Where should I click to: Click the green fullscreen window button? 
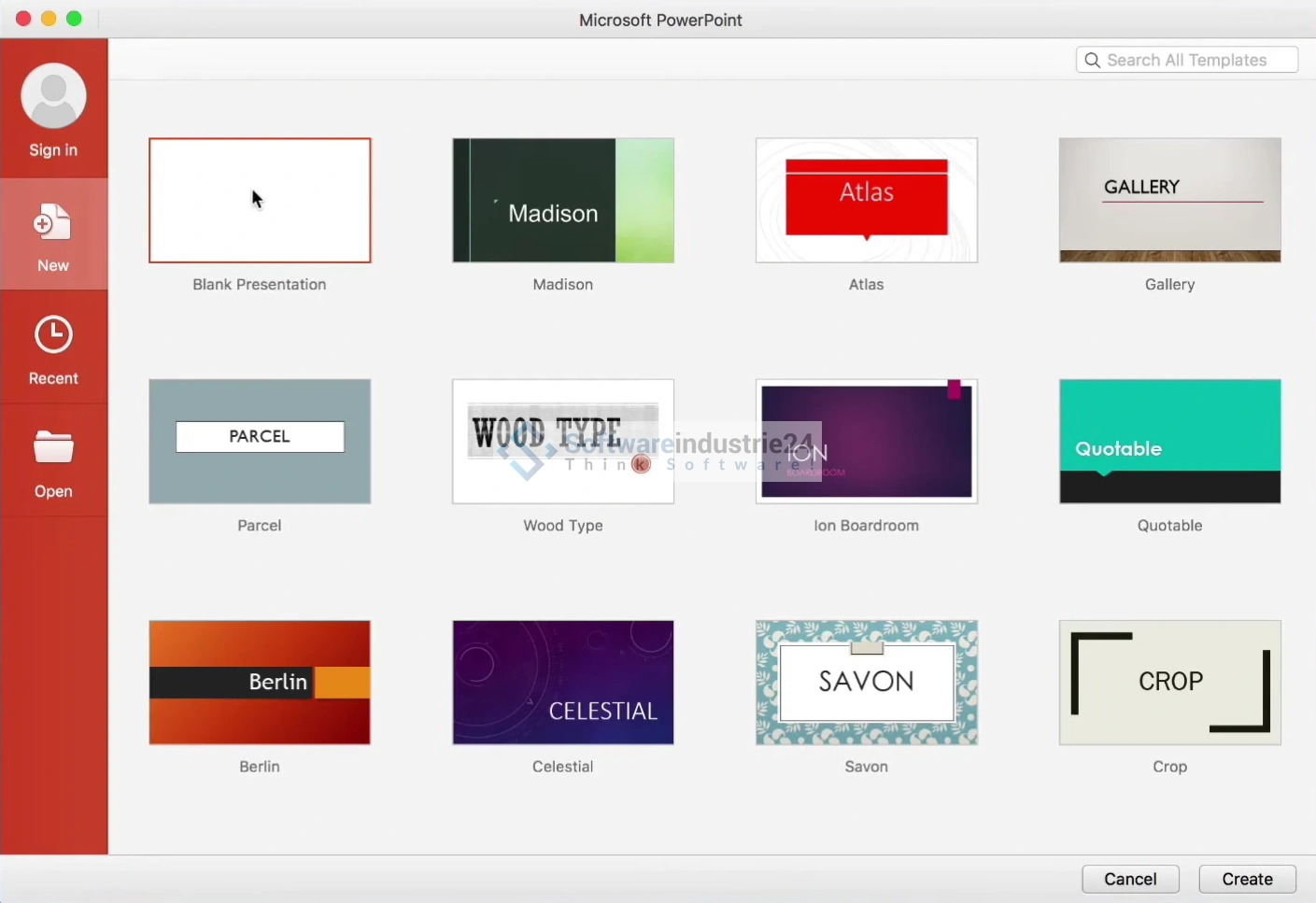click(74, 19)
